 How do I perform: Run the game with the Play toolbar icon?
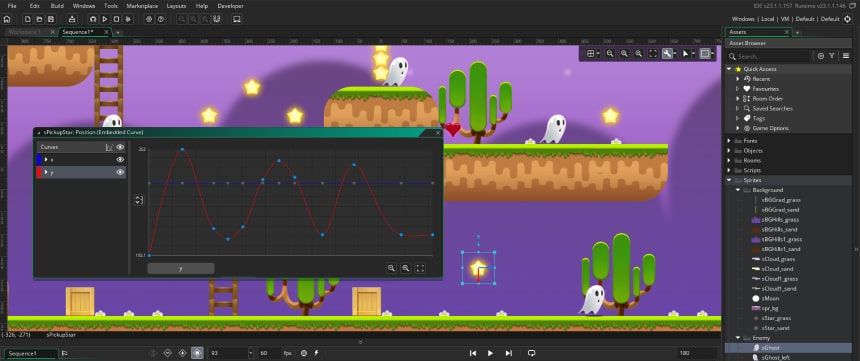coord(105,19)
